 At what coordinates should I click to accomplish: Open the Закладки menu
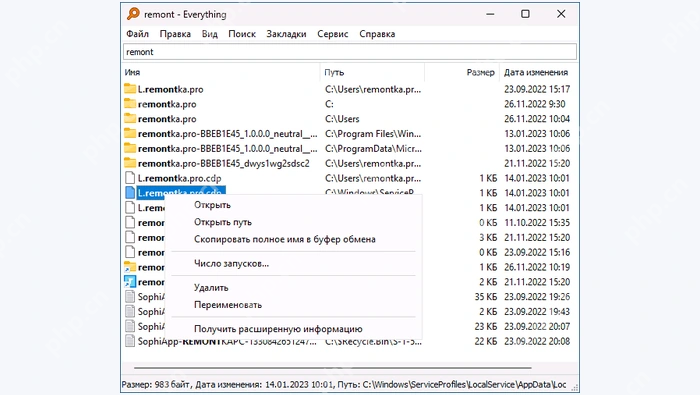[x=286, y=34]
